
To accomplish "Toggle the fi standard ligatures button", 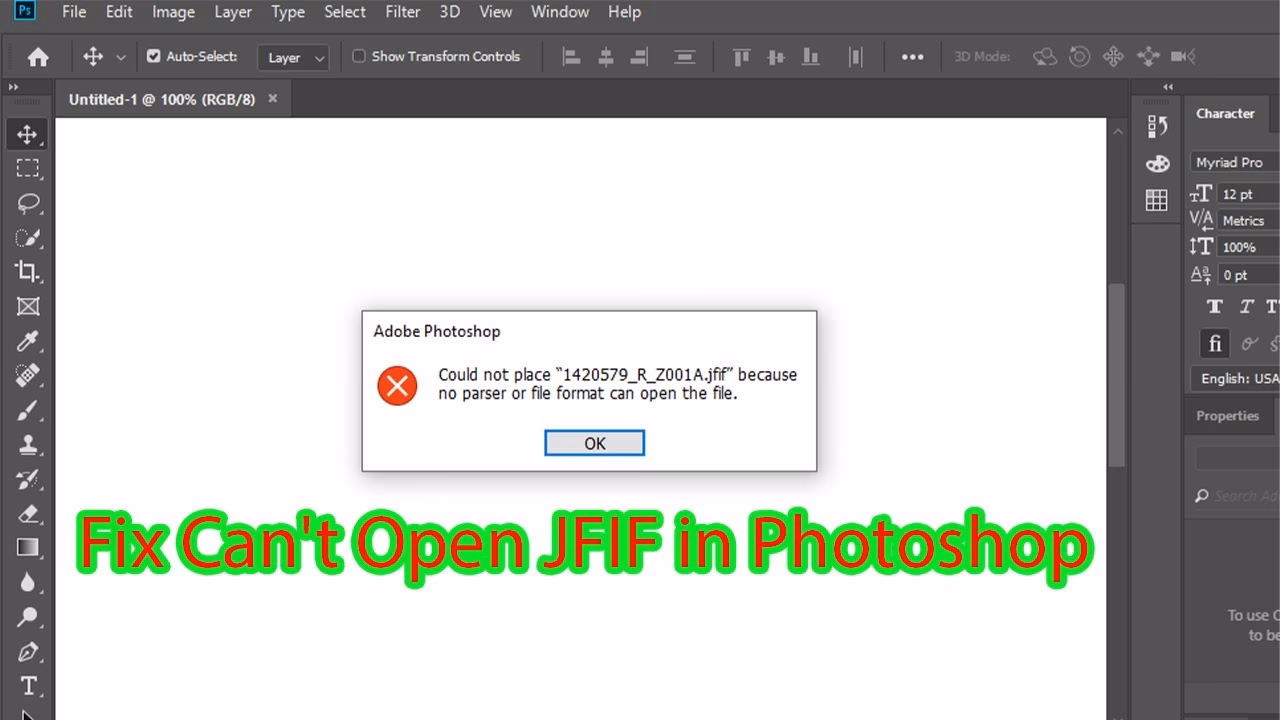I will point(1215,344).
